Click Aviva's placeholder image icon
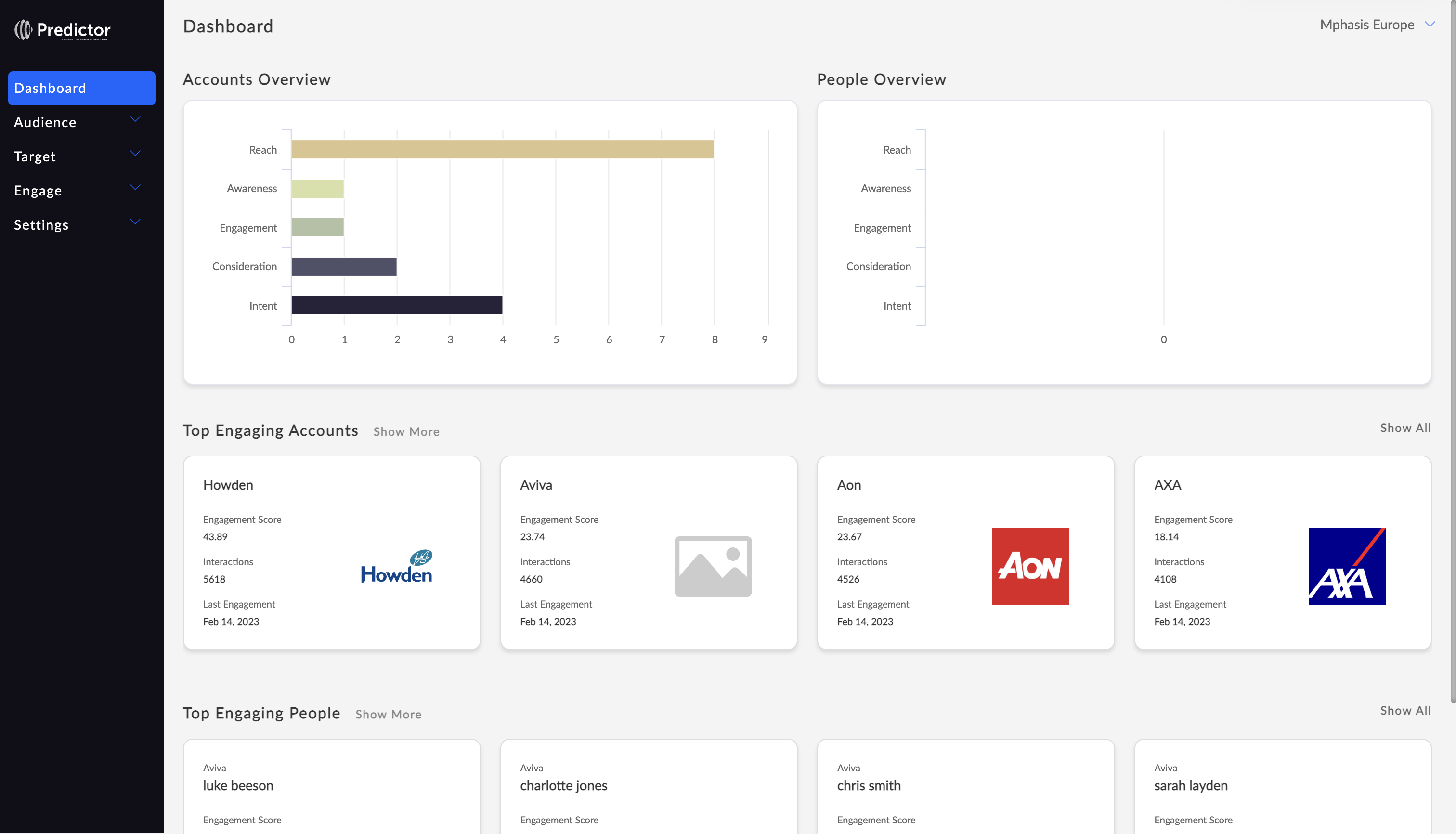Image resolution: width=1456 pixels, height=834 pixels. pos(713,566)
